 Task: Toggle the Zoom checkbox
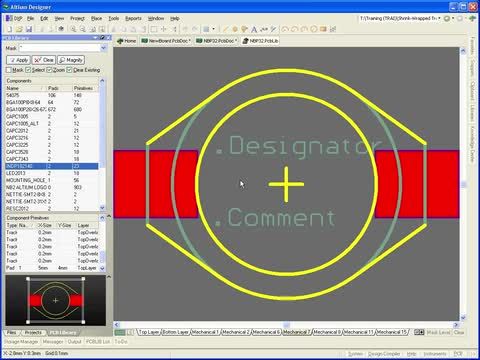pyautogui.click(x=49, y=70)
